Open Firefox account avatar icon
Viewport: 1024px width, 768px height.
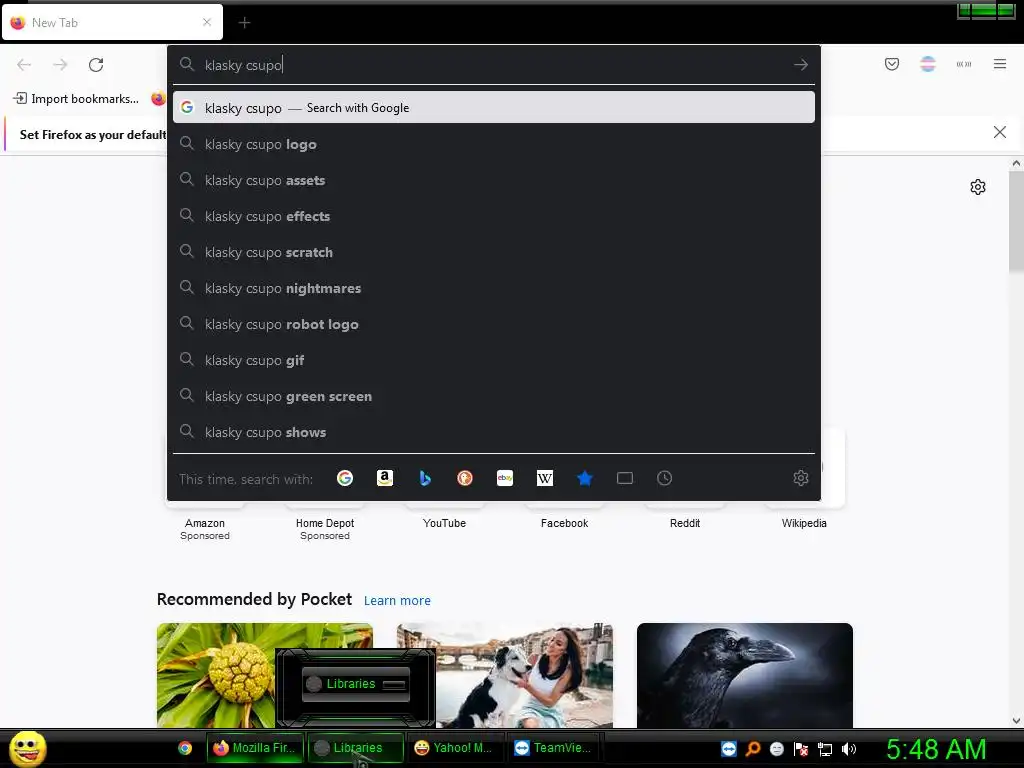(928, 64)
